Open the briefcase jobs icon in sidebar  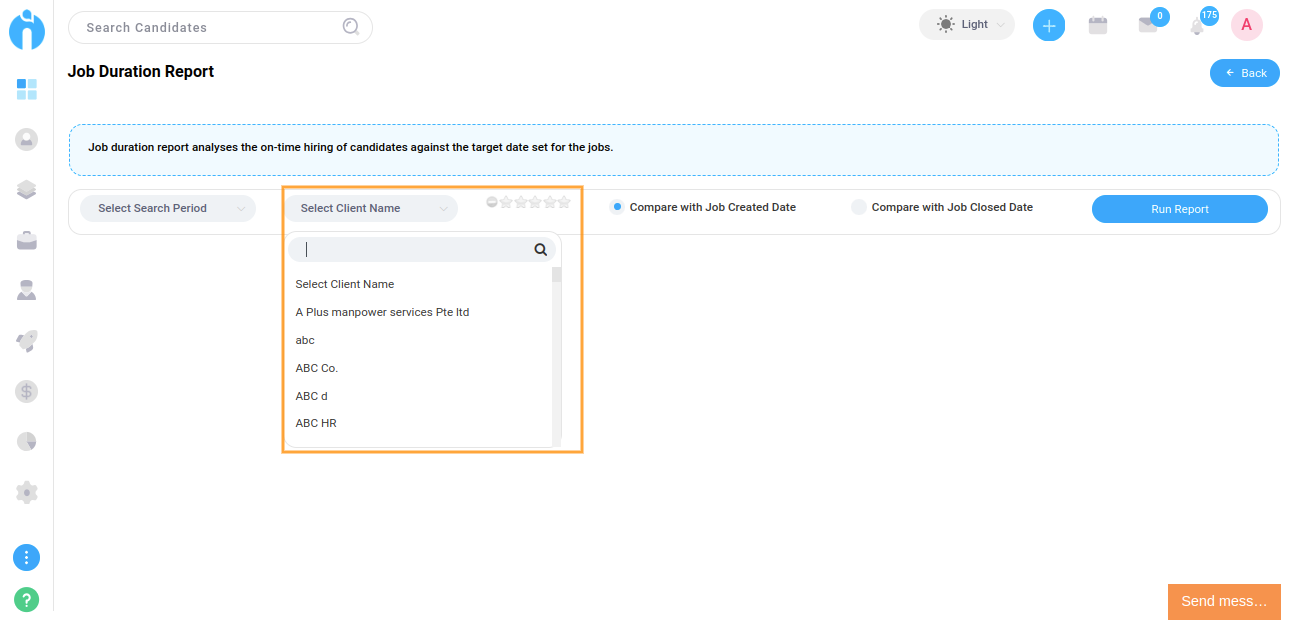coord(27,240)
